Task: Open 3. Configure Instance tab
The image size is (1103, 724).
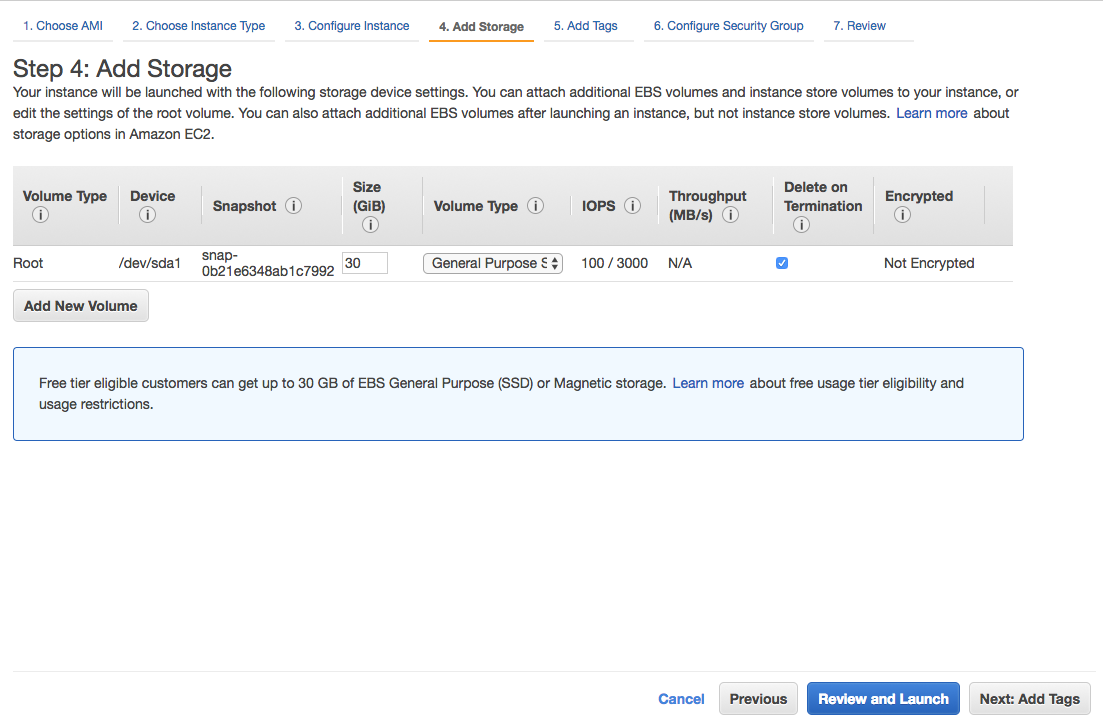Action: coord(352,26)
